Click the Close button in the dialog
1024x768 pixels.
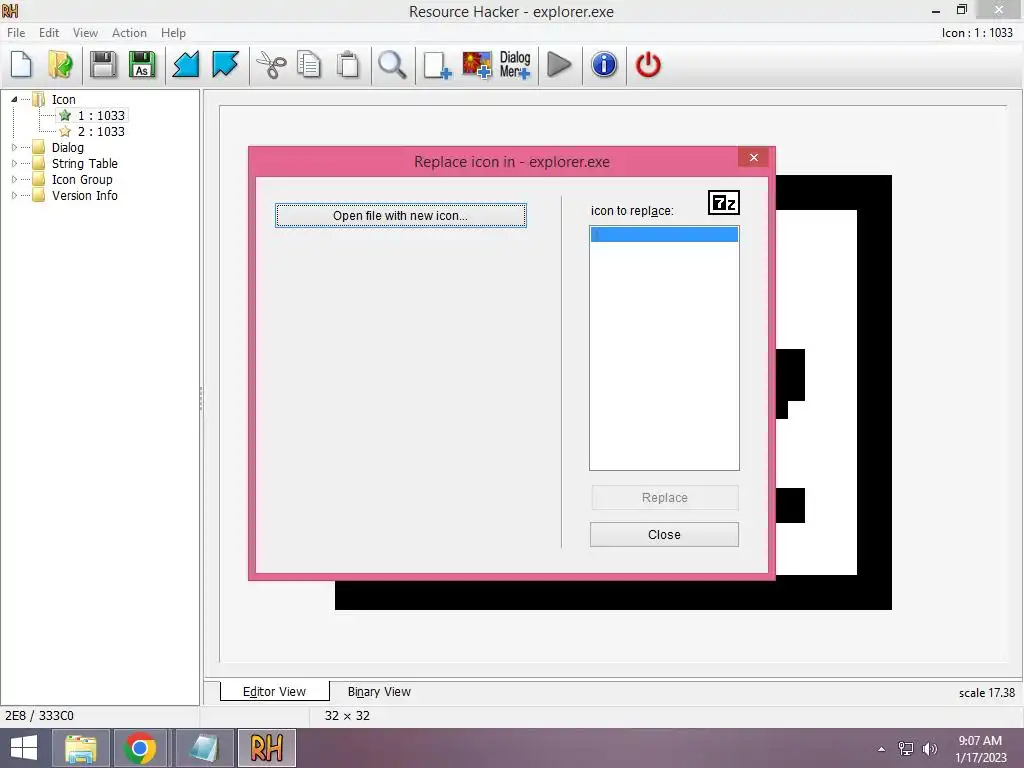pos(664,535)
